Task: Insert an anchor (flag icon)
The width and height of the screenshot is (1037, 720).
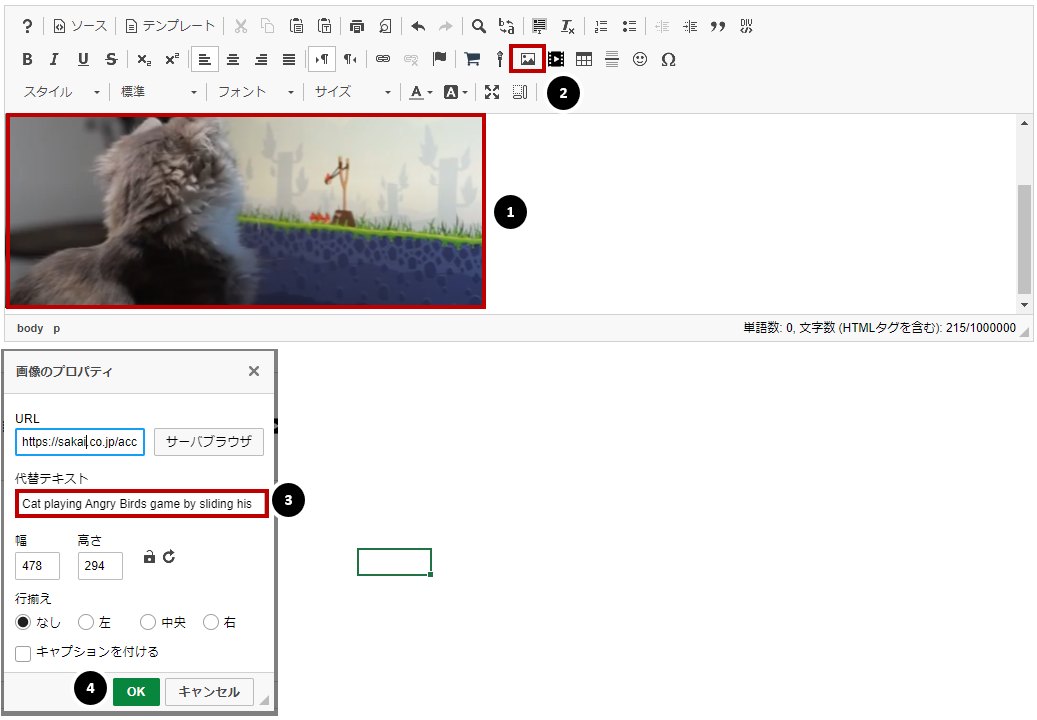Action: click(439, 60)
